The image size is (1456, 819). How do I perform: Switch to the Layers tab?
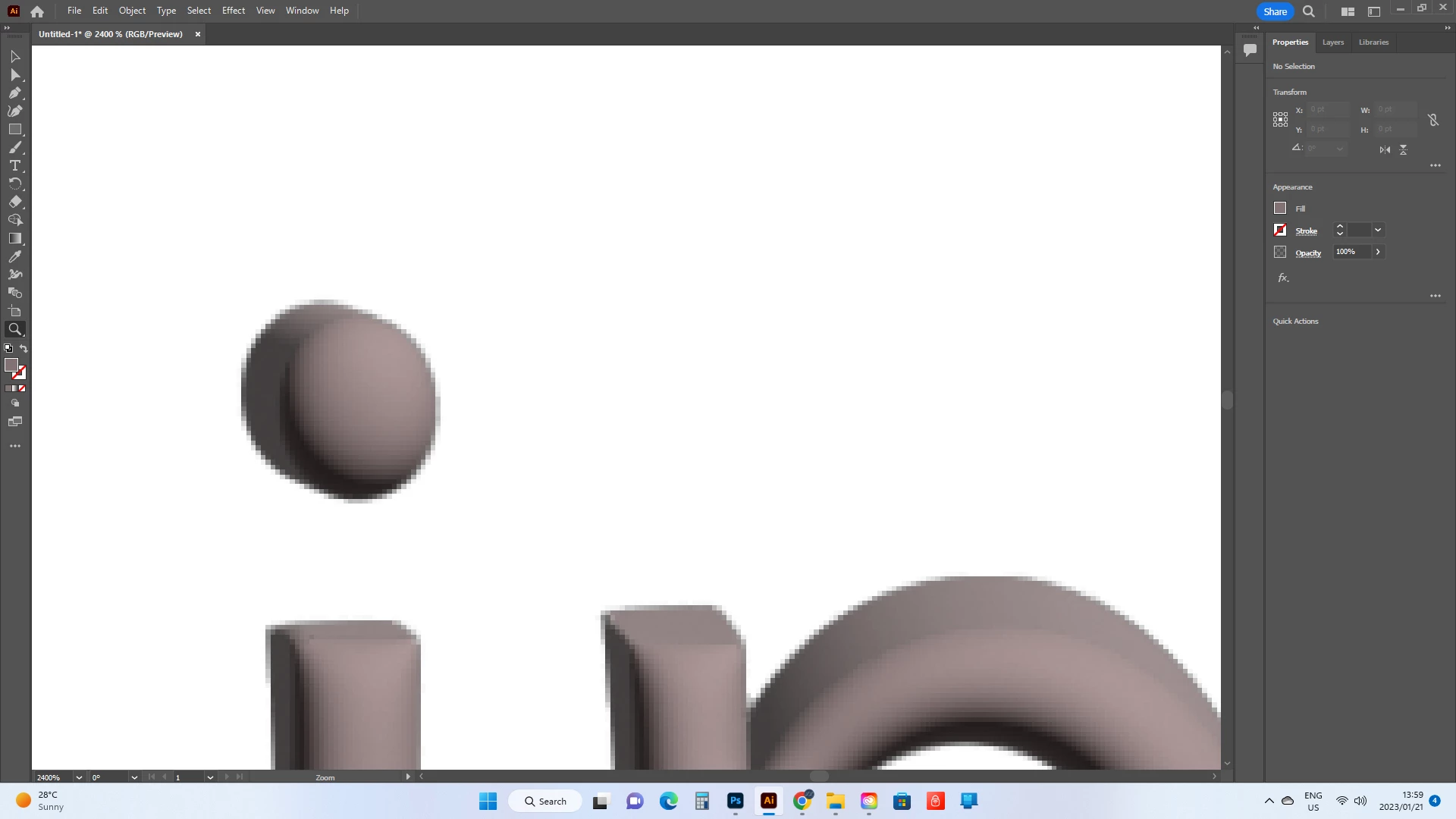point(1332,42)
